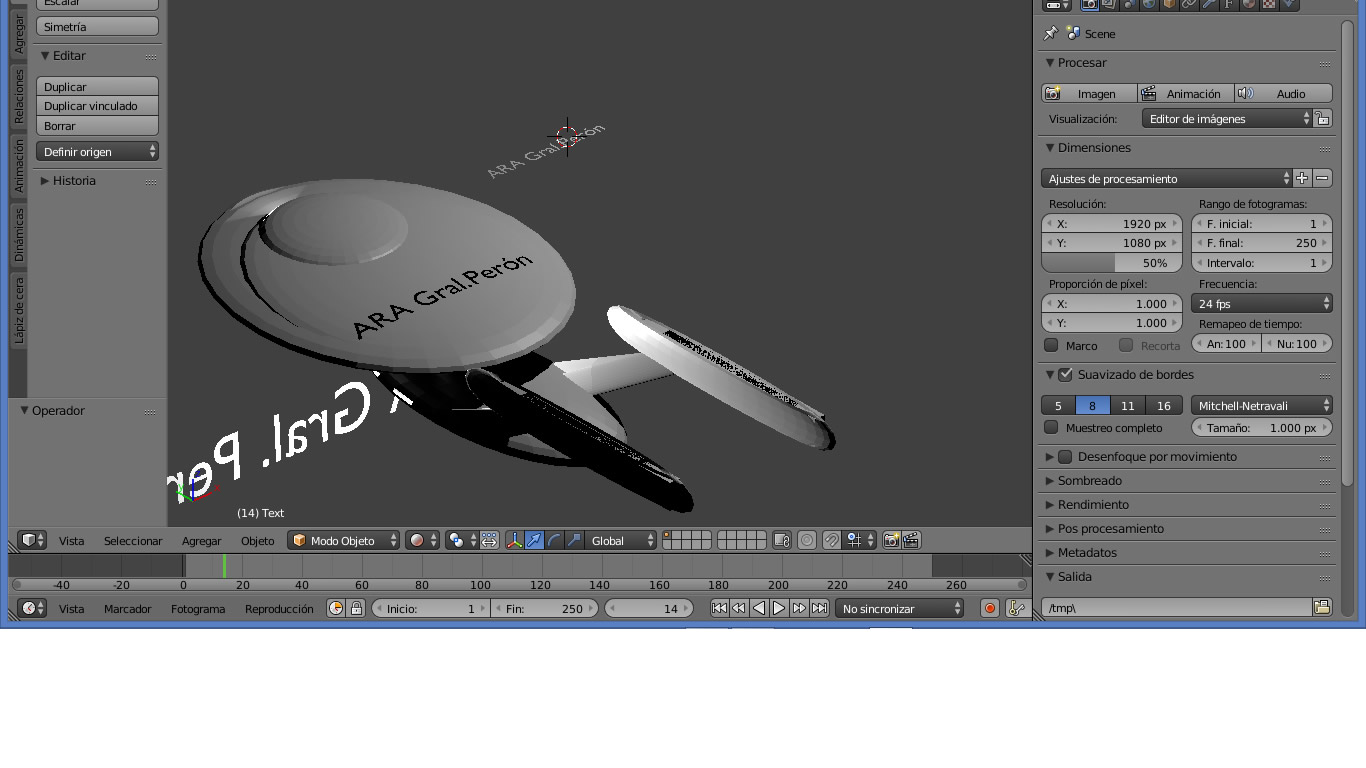The height and width of the screenshot is (768, 1366).
Task: Open the Modo Objeto mode dropdown
Action: [x=343, y=540]
